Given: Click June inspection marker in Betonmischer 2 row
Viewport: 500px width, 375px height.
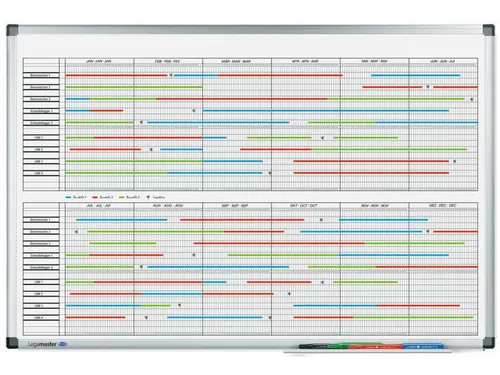Looking at the screenshot, I should [428, 87].
